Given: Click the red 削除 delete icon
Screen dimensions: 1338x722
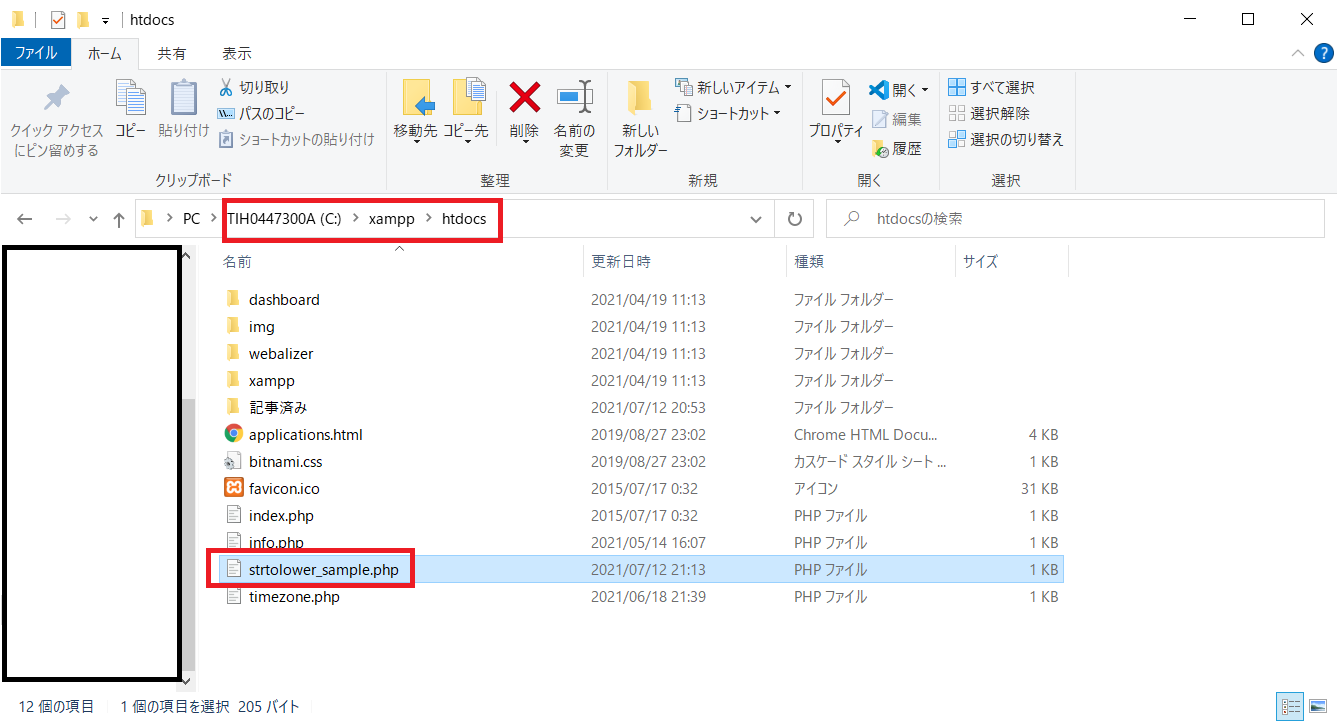Looking at the screenshot, I should [x=524, y=98].
